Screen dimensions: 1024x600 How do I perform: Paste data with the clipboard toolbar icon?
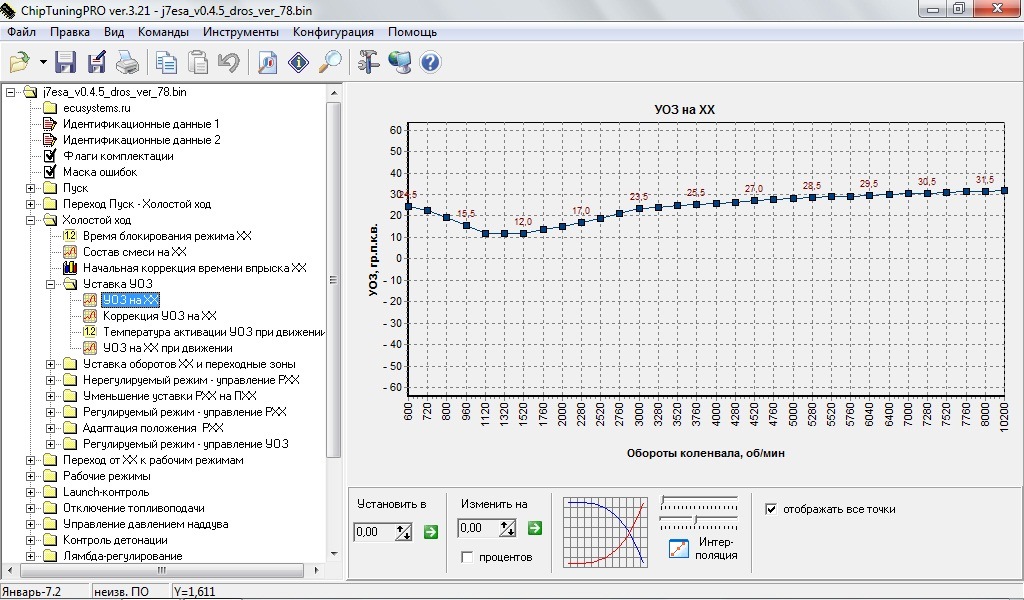tap(198, 62)
